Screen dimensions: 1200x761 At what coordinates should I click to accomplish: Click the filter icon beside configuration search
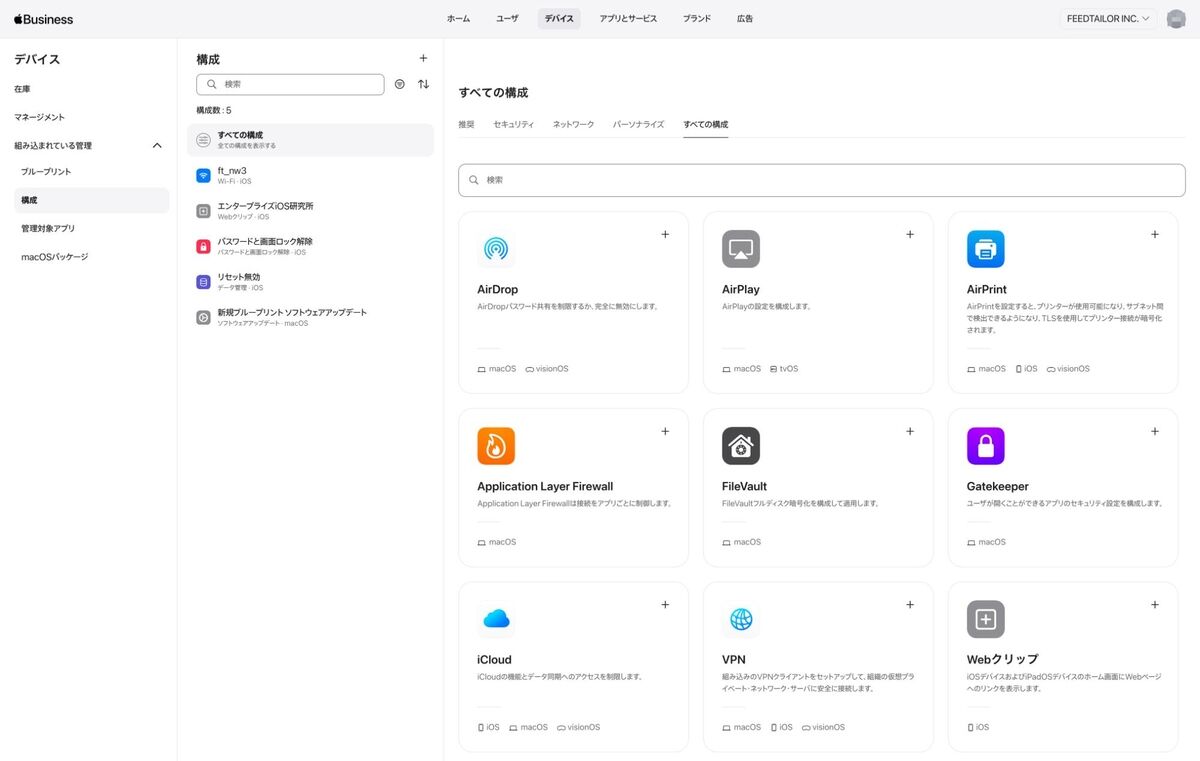[x=400, y=85]
